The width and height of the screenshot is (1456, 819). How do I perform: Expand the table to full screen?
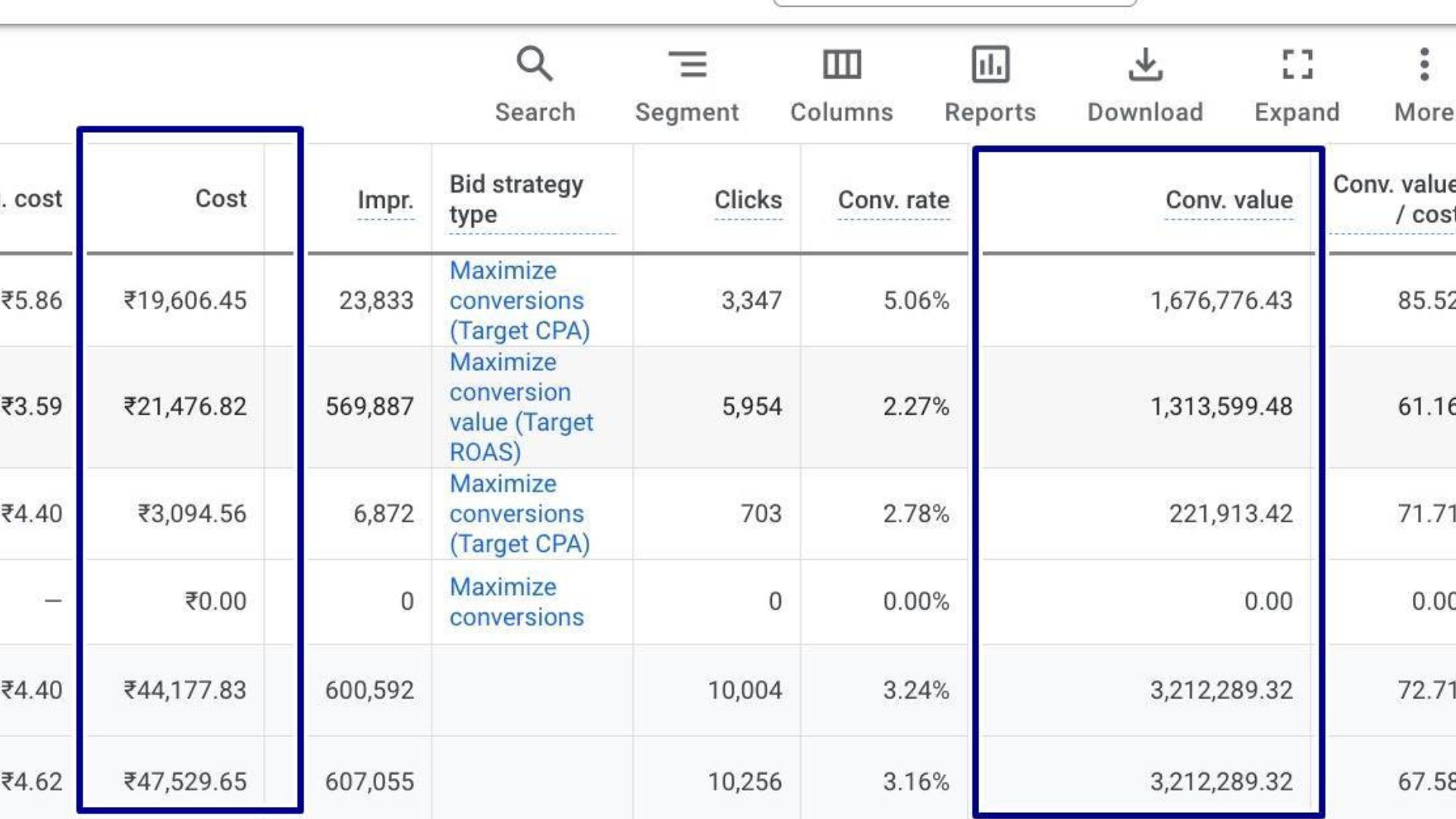pyautogui.click(x=1297, y=64)
